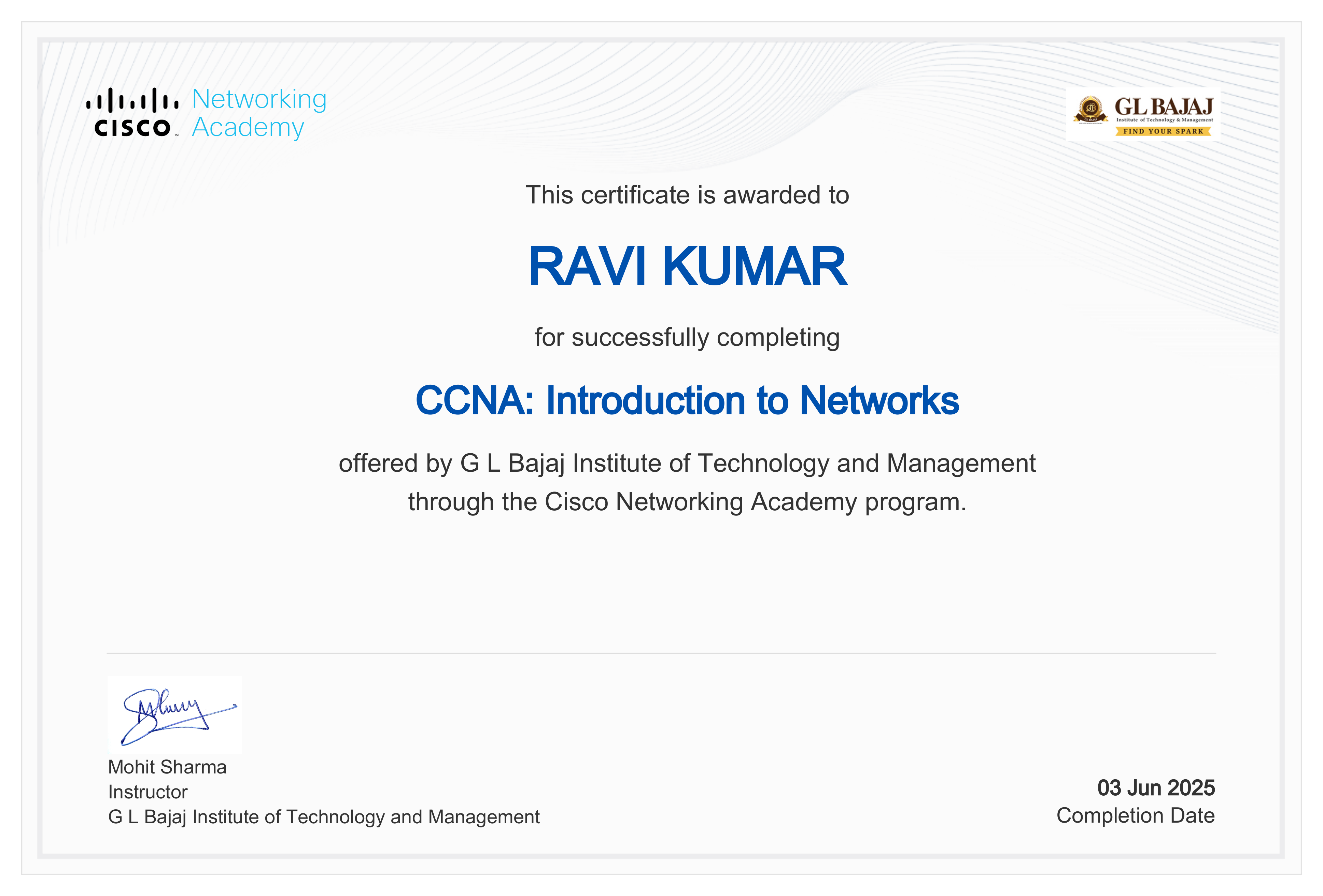Click the instructor name Mohit Sharma
The image size is (1323, 896).
coord(167,767)
